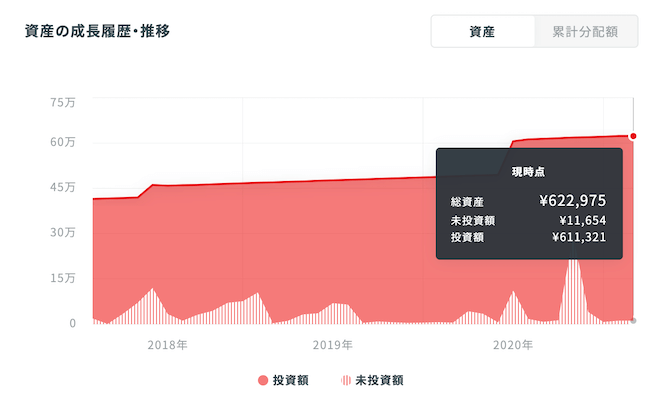Screen dimensions: 650x398
Task: Click the 75万 y-axis label
Action: (x=63, y=102)
